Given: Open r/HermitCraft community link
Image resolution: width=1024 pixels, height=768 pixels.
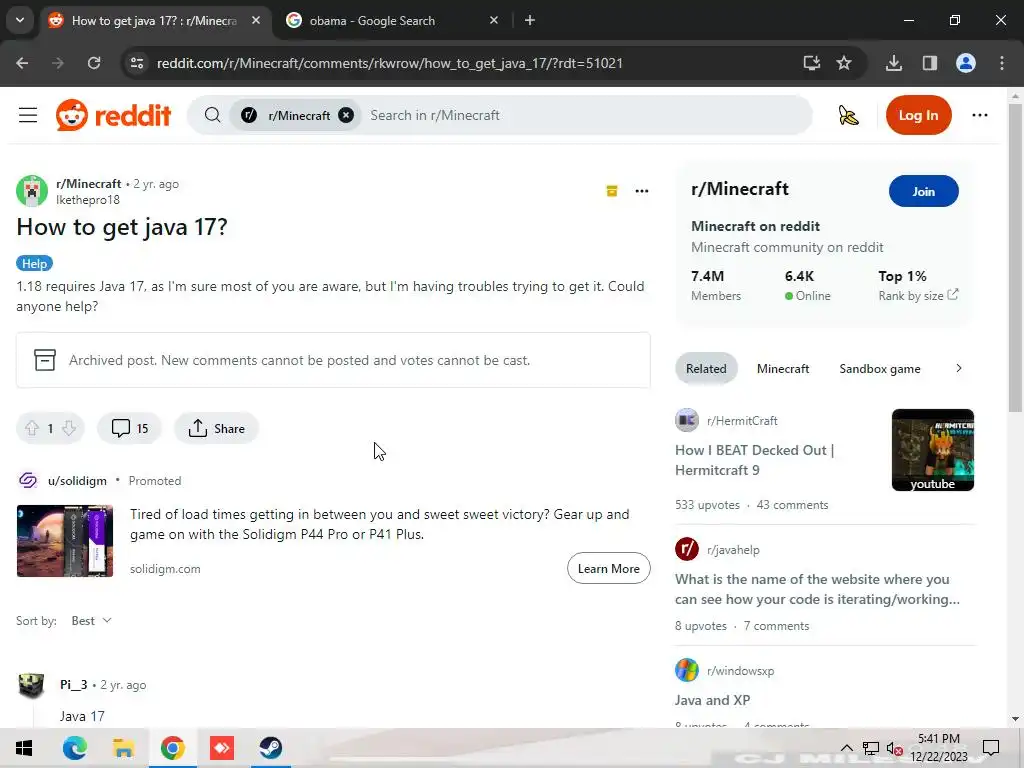Looking at the screenshot, I should [x=742, y=421].
